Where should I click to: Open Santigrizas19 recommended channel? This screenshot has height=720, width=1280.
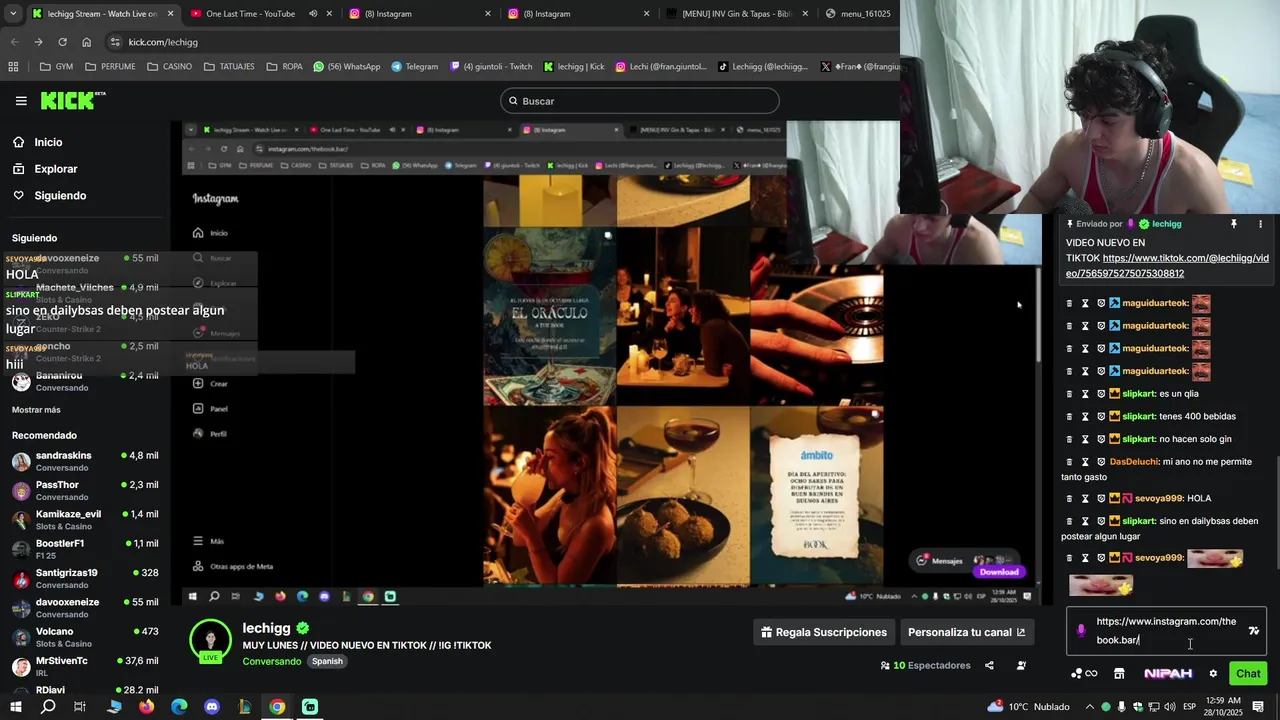[x=85, y=578]
